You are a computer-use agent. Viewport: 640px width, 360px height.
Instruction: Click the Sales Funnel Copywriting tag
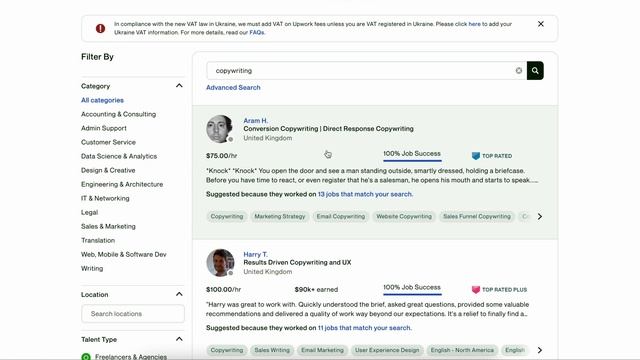[x=477, y=216]
